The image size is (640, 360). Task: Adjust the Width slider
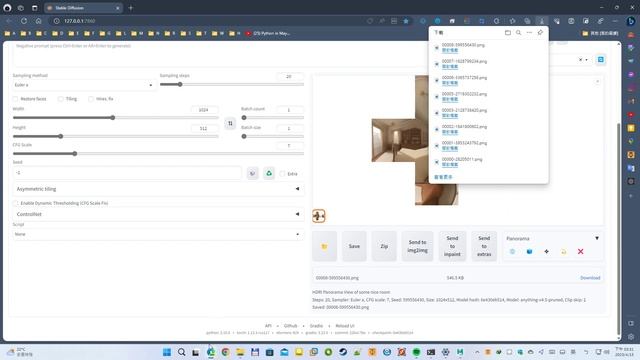(x=116, y=118)
